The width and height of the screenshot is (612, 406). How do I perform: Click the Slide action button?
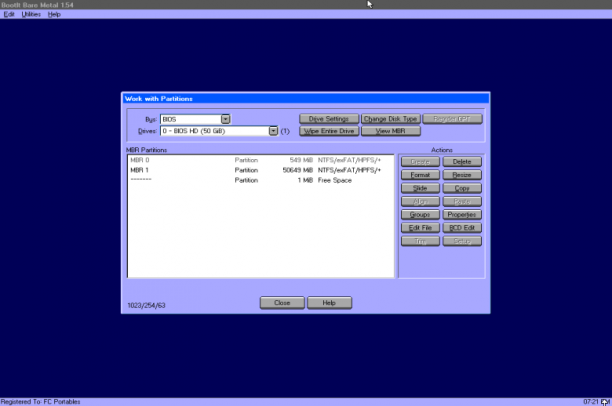point(420,188)
